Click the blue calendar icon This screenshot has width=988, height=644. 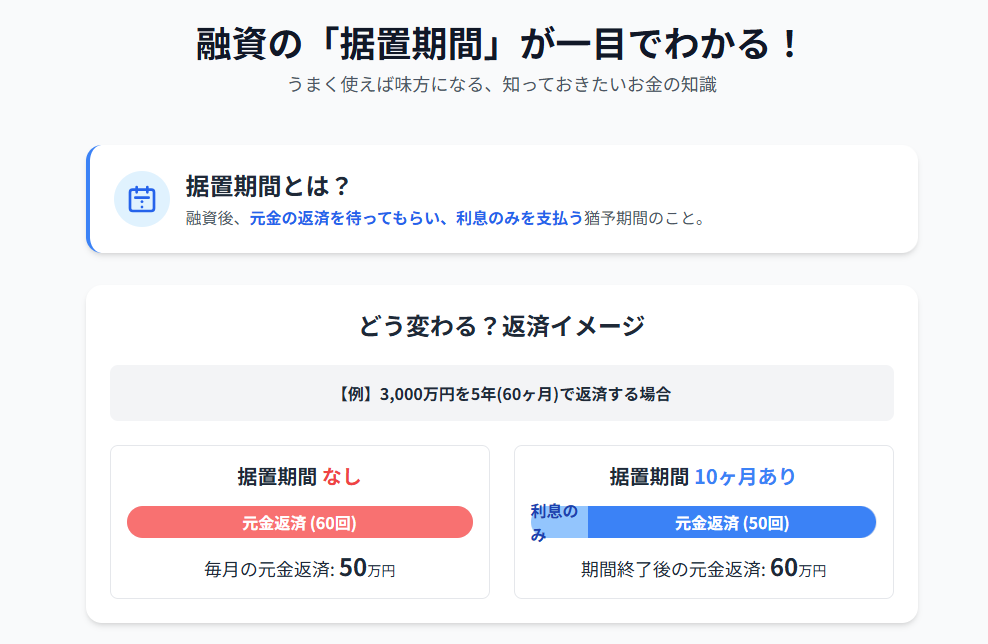[x=142, y=199]
